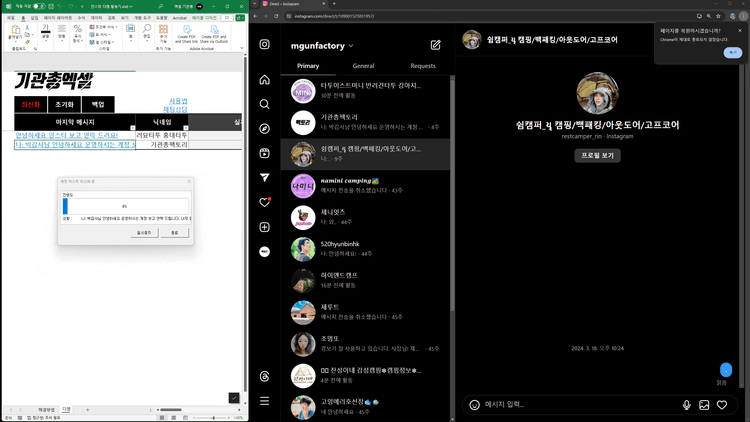Send a heart with the like icon
750x422 pixels.
pyautogui.click(x=722, y=405)
